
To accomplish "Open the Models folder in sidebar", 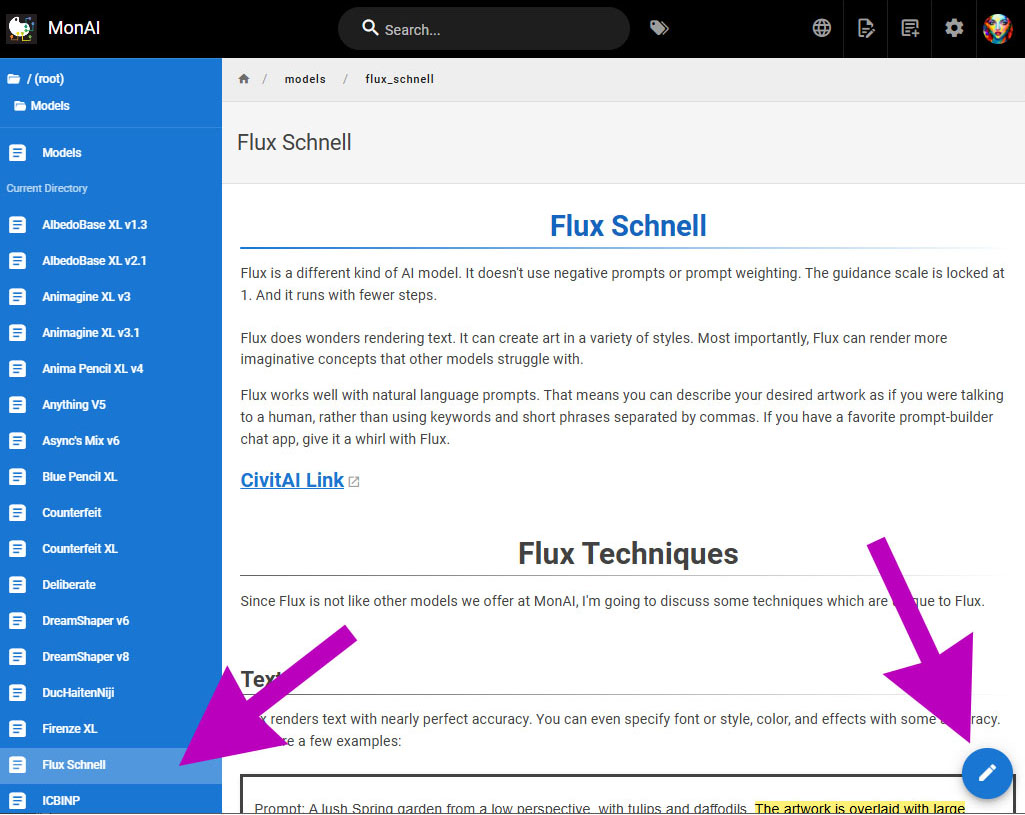I will click(49, 106).
